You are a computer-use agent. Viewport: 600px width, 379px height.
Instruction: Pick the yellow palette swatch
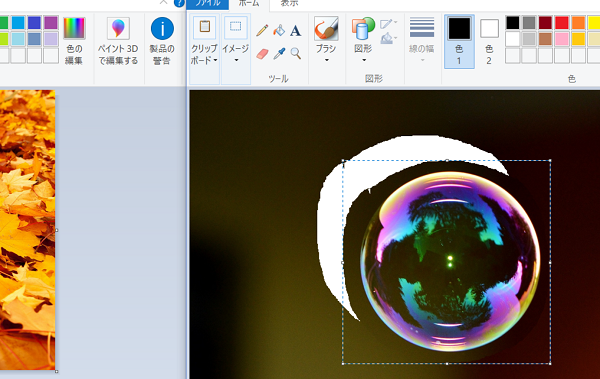(x=594, y=23)
